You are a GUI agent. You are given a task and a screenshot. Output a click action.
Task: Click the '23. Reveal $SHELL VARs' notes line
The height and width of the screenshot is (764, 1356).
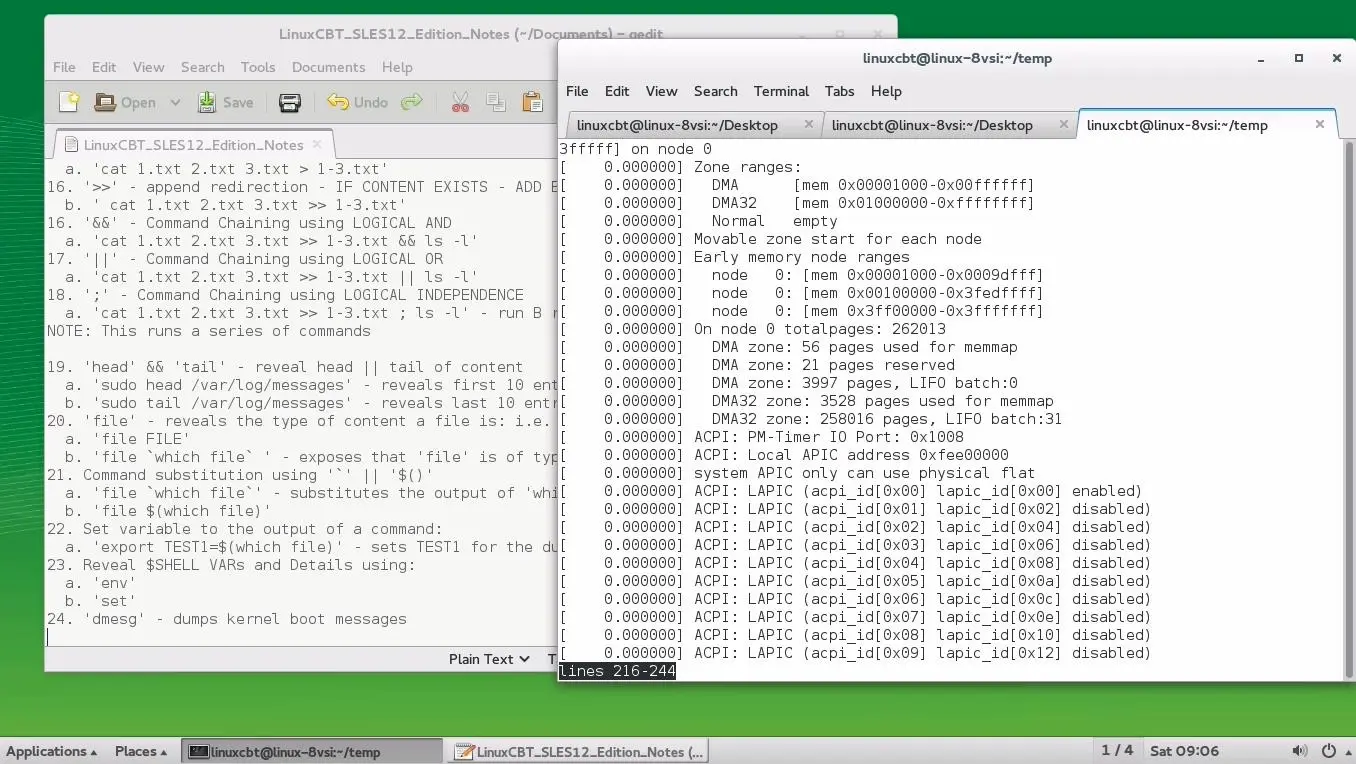230,565
